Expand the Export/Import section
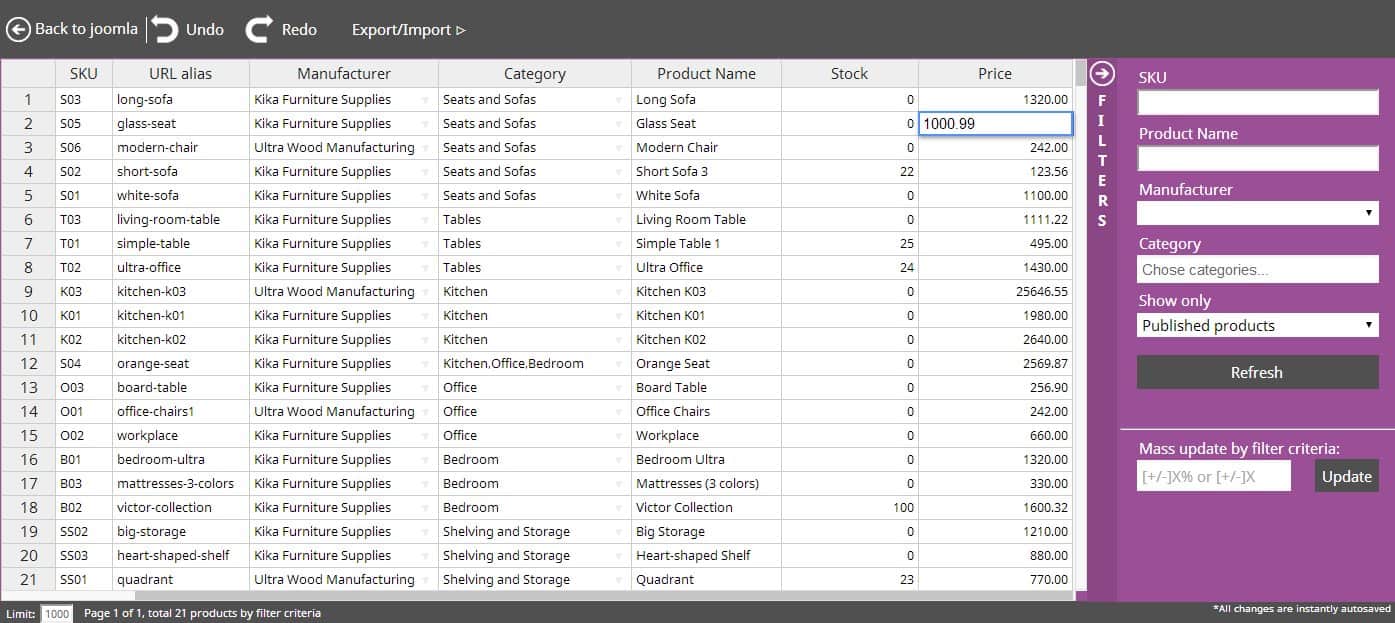Viewport: 1395px width, 623px height. point(409,30)
